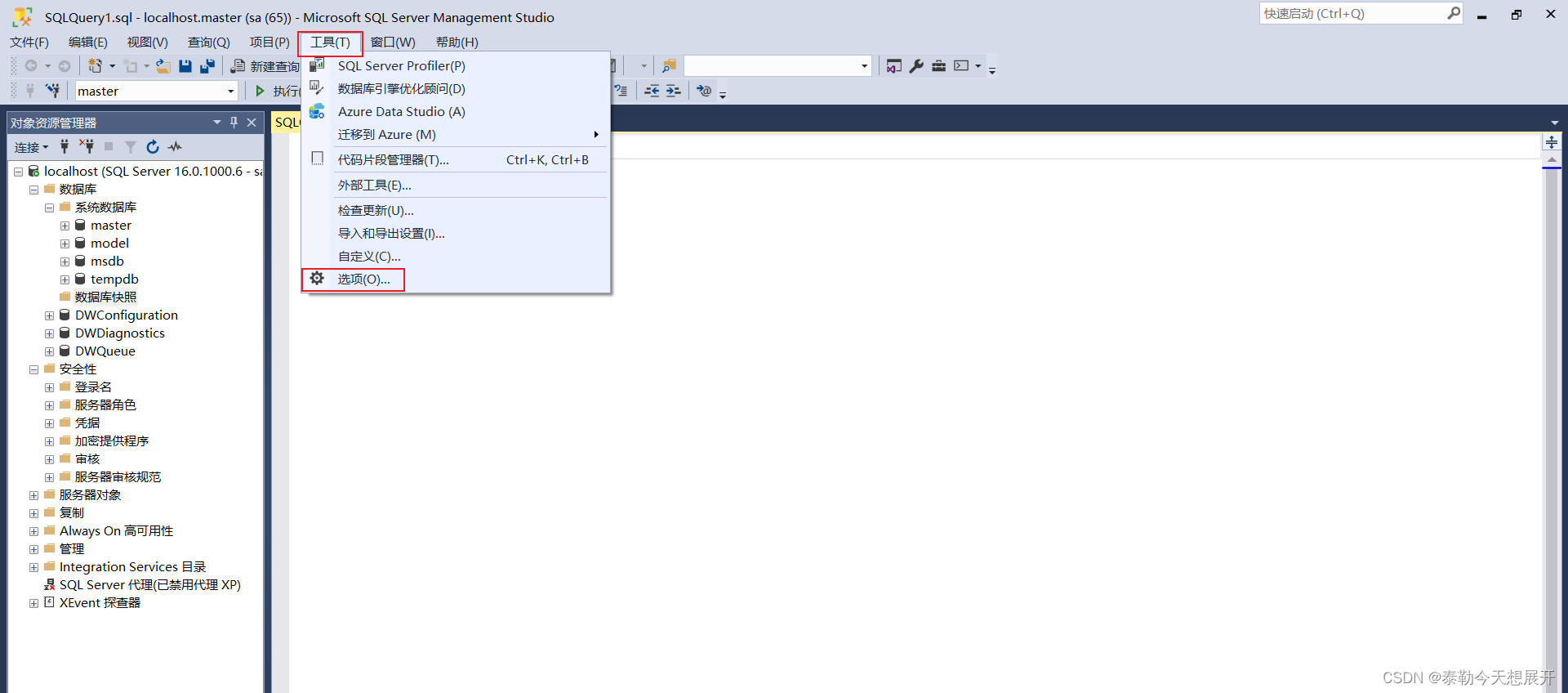1568x693 pixels.
Task: Select SQL Server Profiler(P) from Tools menu
Action: click(456, 65)
